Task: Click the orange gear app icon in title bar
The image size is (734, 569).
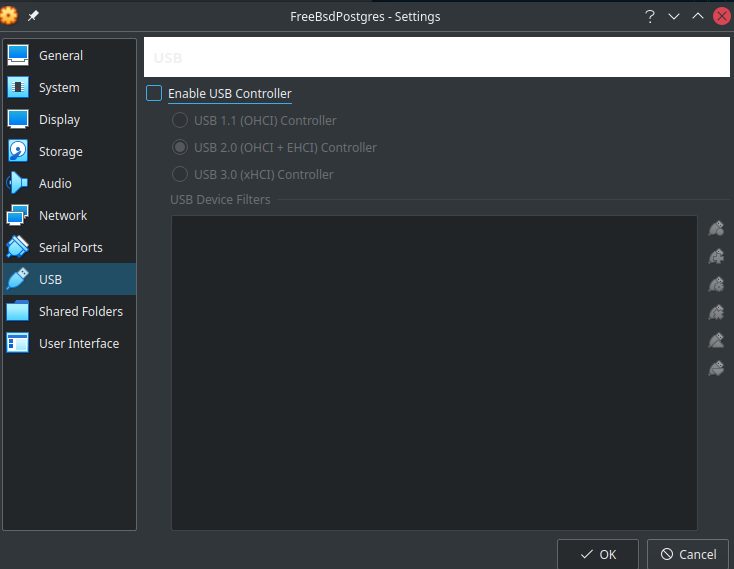Action: click(x=8, y=16)
